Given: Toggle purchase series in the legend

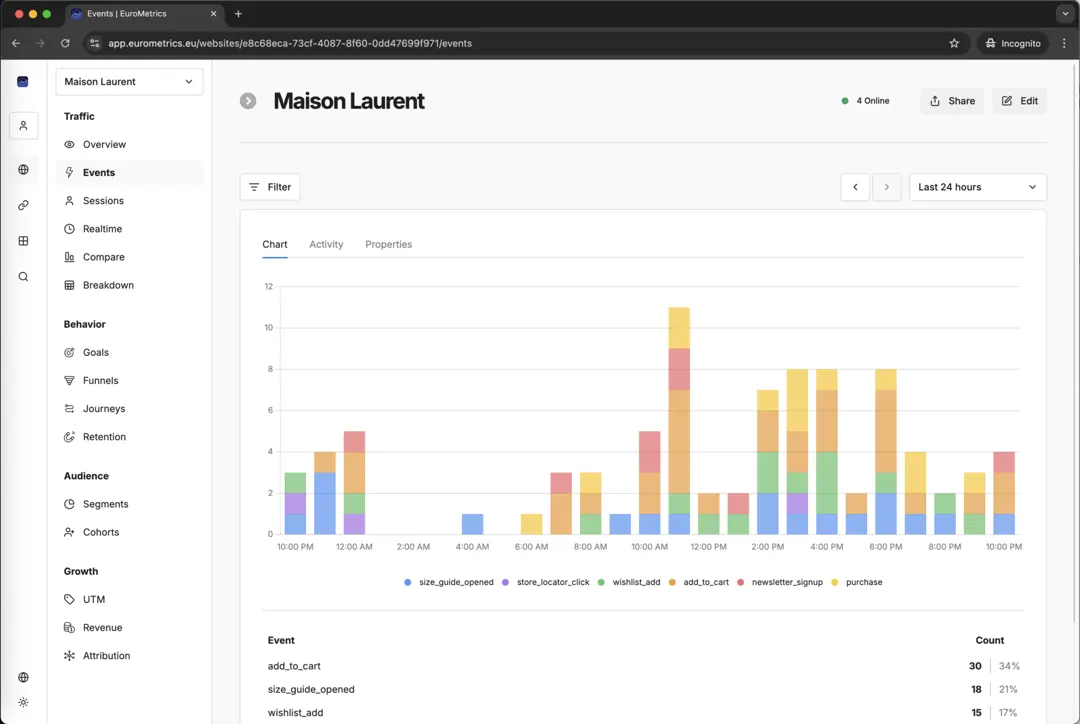Looking at the screenshot, I should coord(857,583).
